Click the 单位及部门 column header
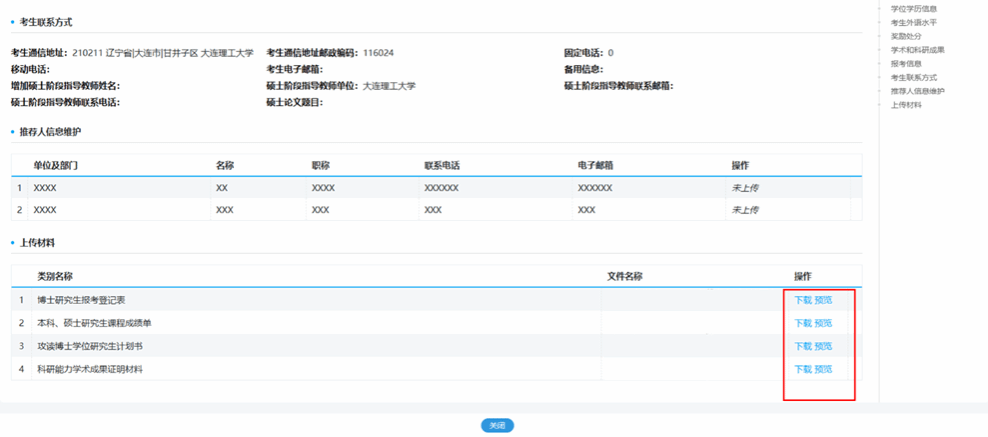 55,165
